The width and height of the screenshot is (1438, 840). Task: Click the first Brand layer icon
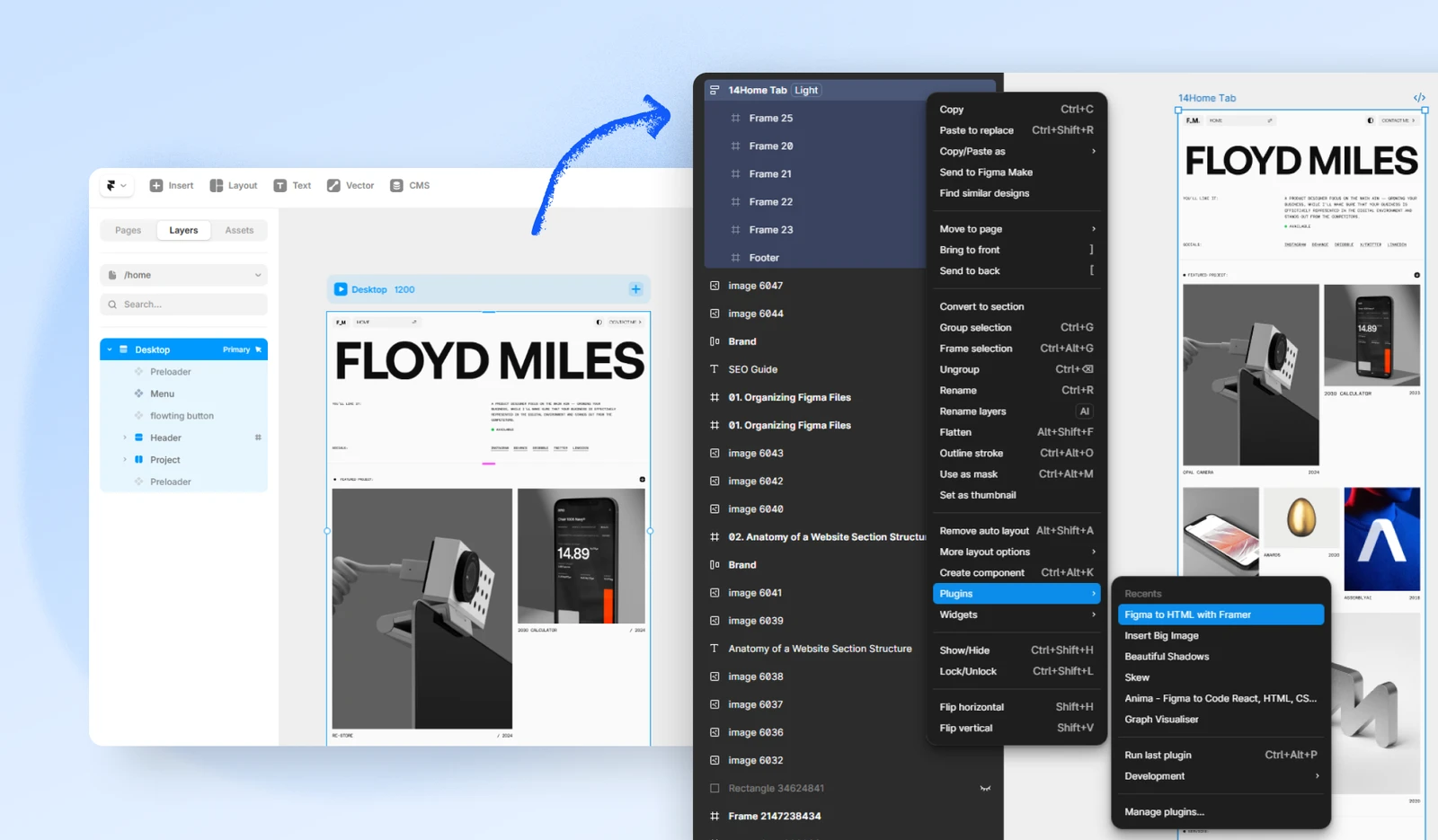[715, 341]
